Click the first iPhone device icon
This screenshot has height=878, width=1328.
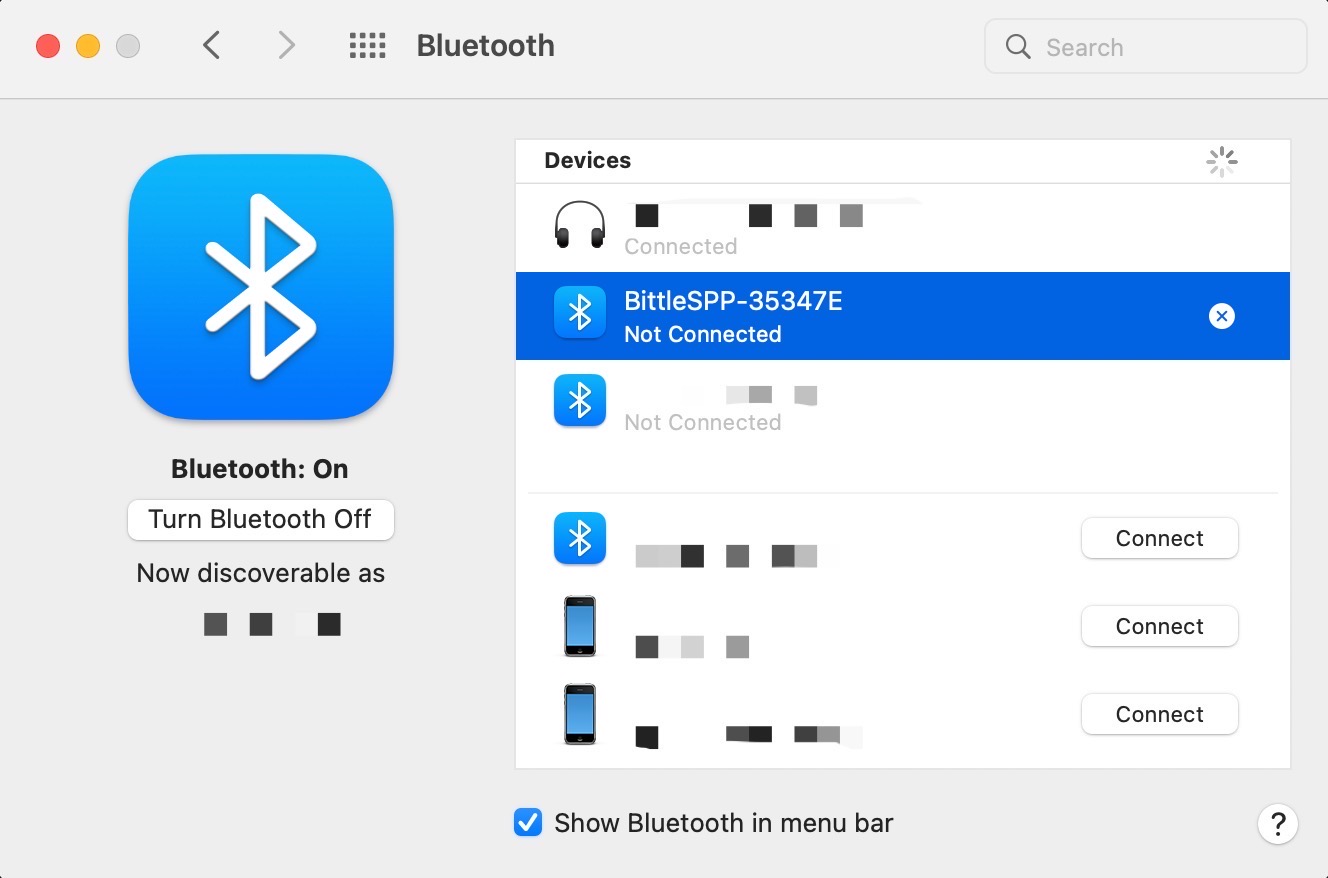coord(580,626)
